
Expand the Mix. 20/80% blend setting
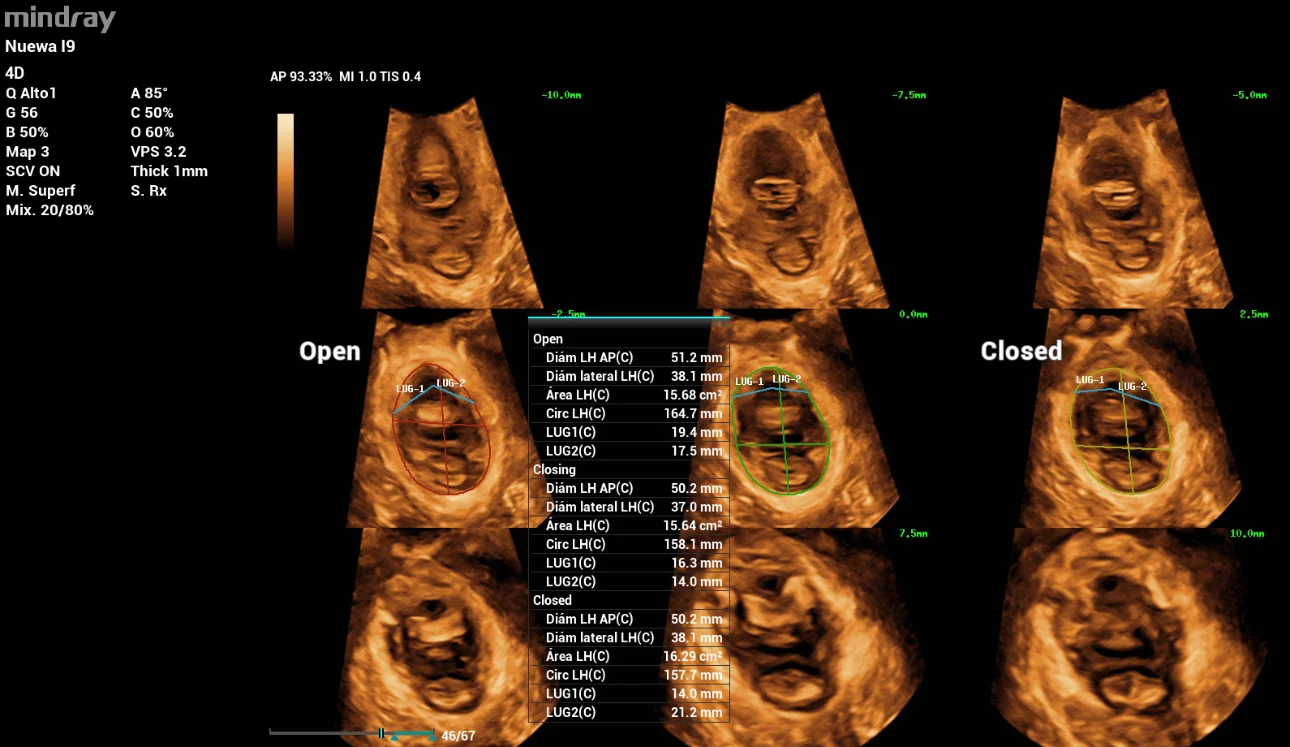coord(49,209)
